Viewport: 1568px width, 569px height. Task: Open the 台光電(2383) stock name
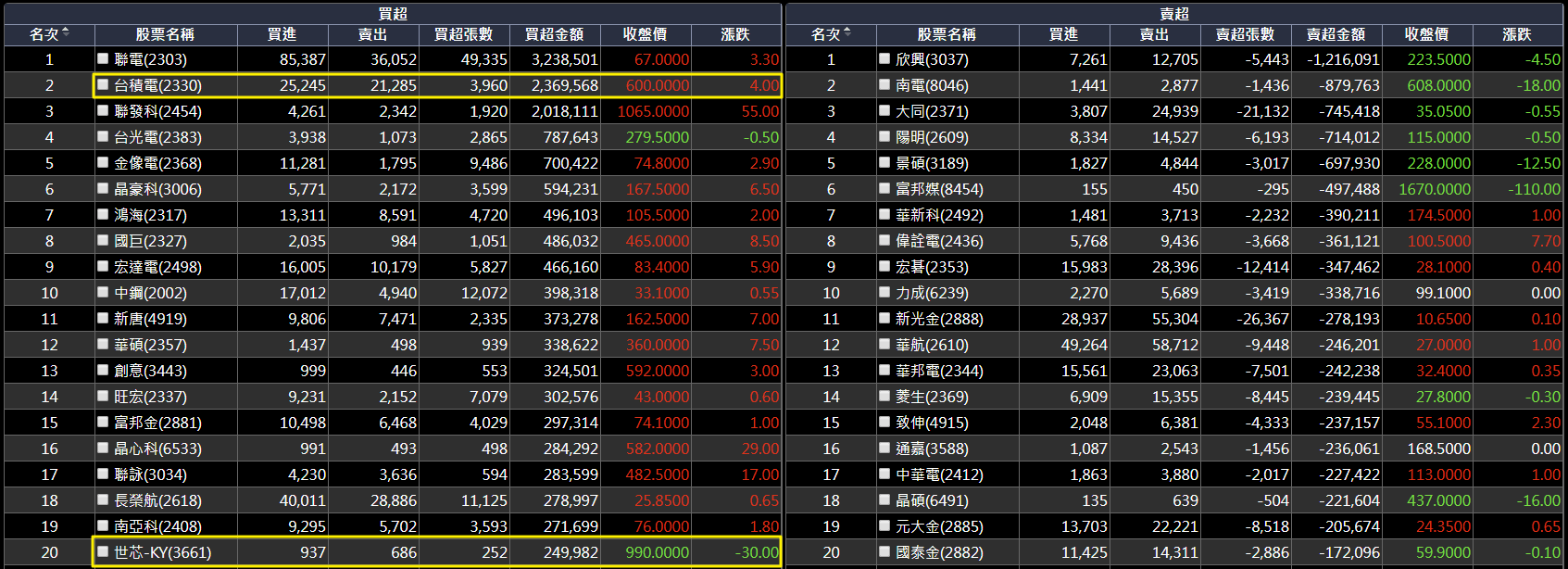(x=157, y=137)
